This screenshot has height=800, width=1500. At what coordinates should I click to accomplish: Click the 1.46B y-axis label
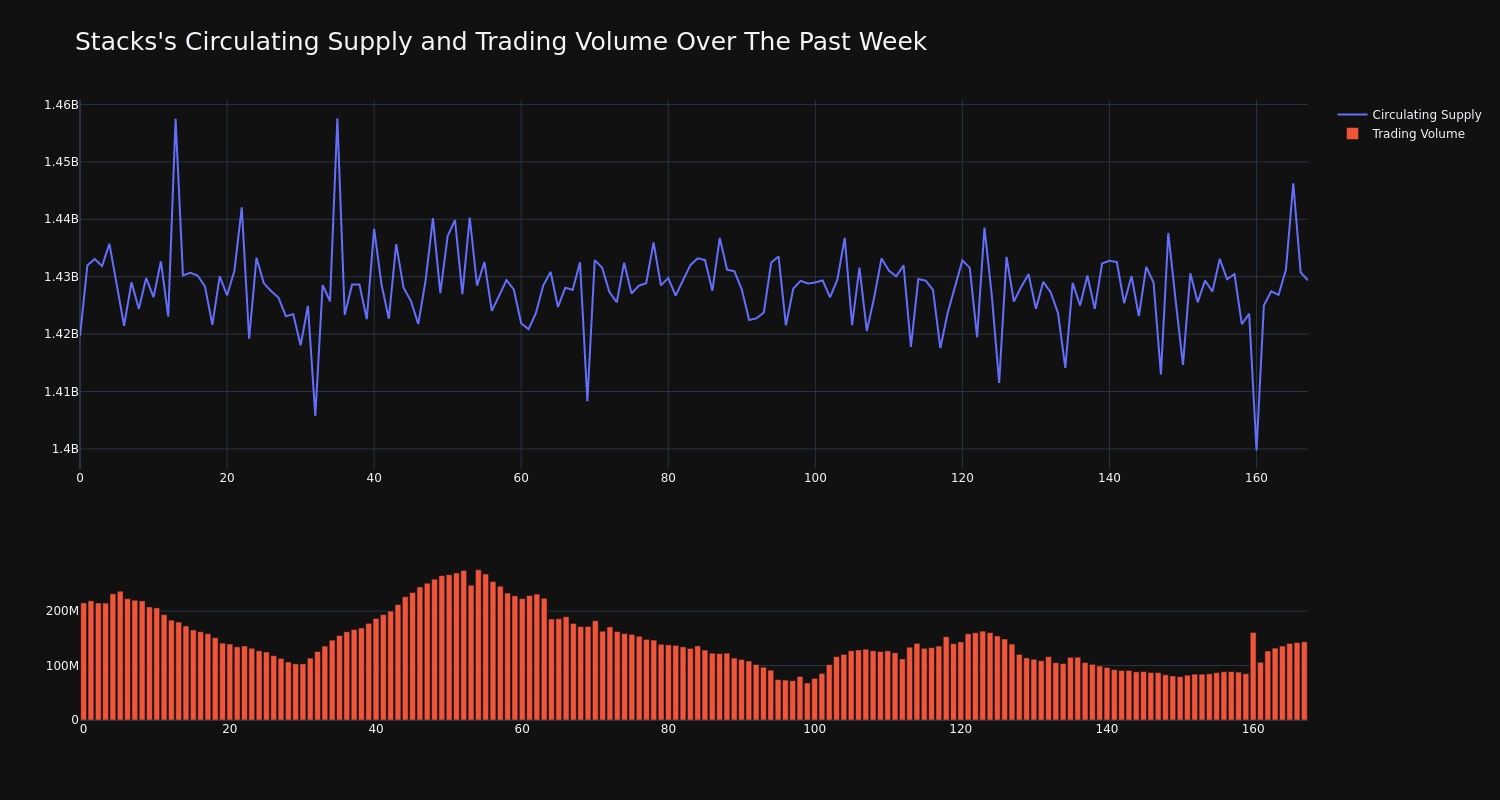tap(61, 105)
